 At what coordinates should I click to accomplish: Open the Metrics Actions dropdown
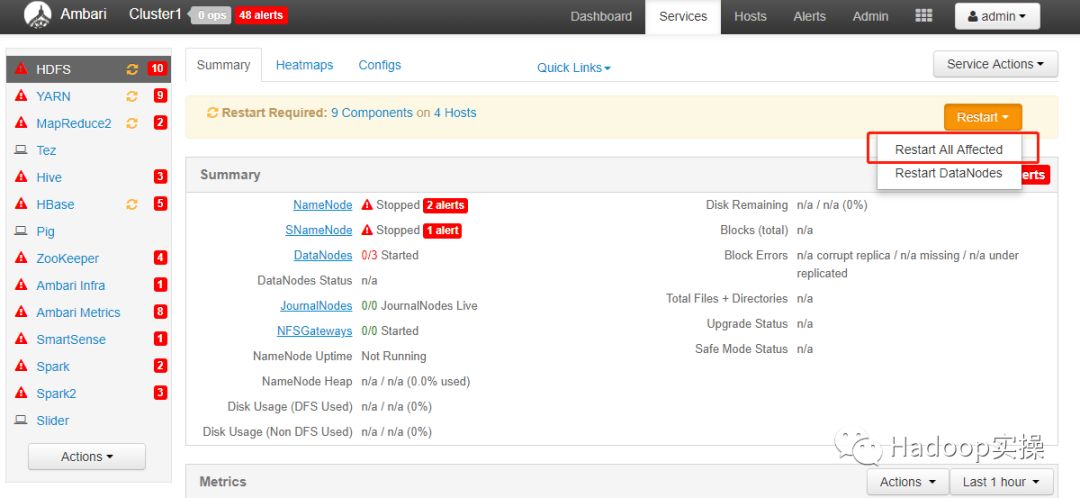(908, 482)
